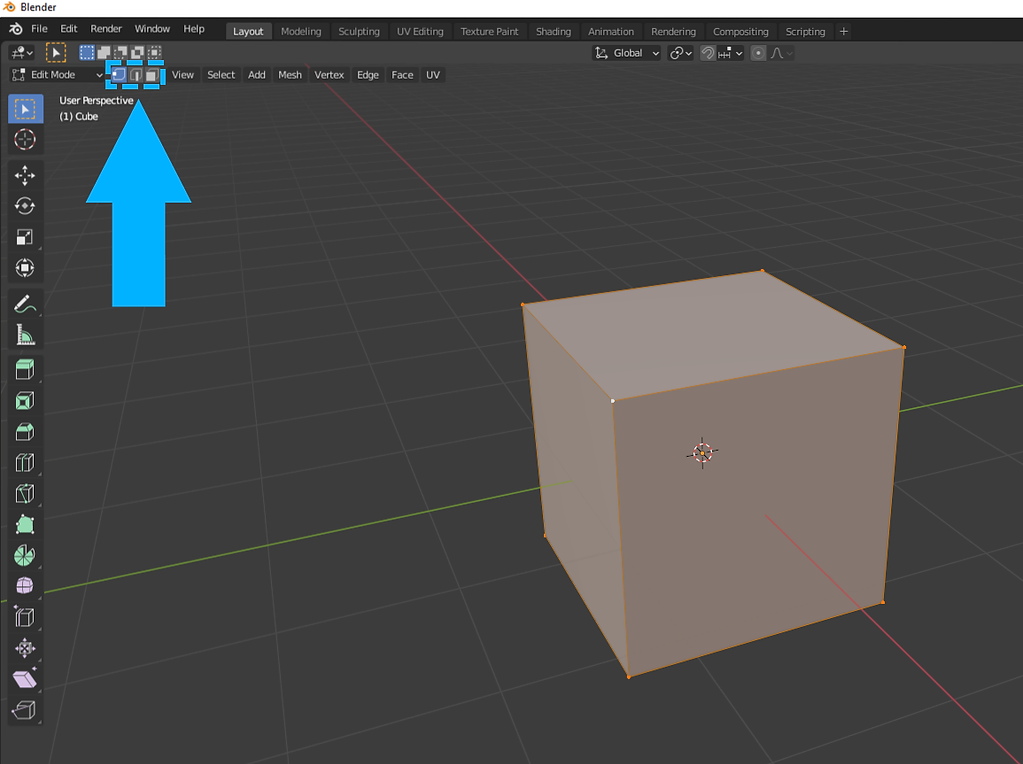Image resolution: width=1023 pixels, height=764 pixels.
Task: Open the Edit Mode dropdown
Action: (57, 75)
